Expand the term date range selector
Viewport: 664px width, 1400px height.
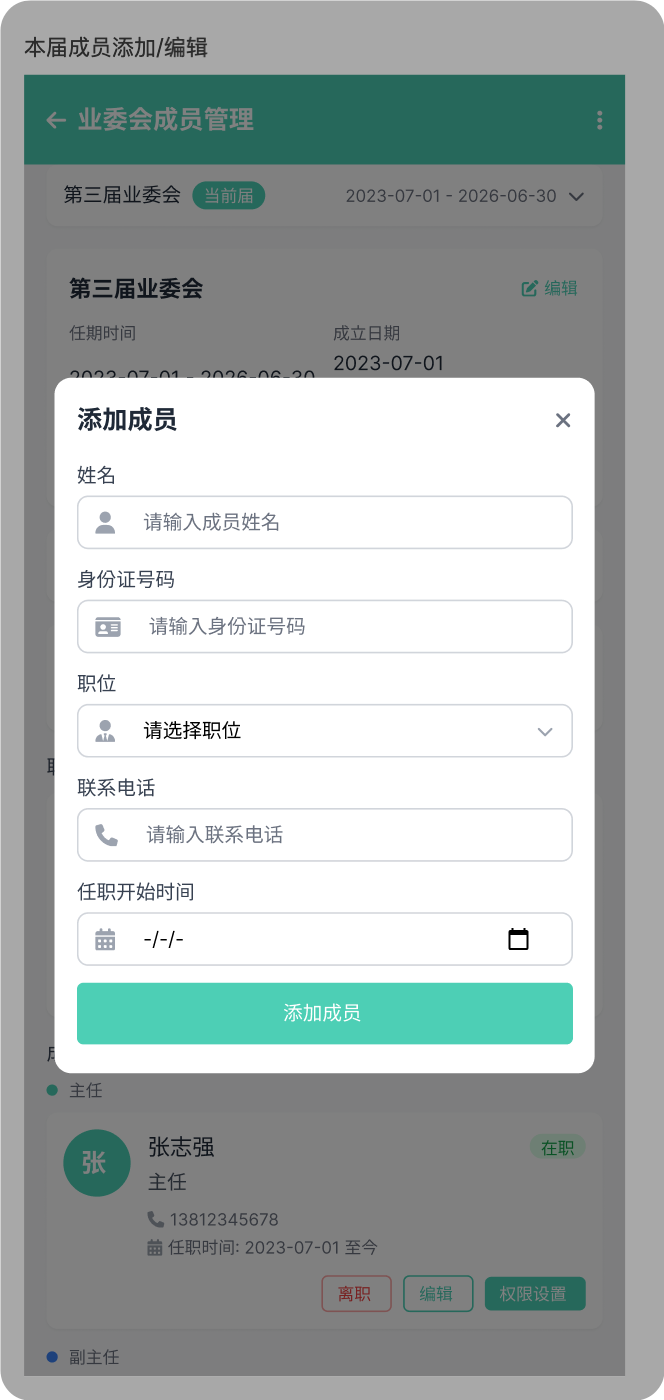click(x=576, y=196)
